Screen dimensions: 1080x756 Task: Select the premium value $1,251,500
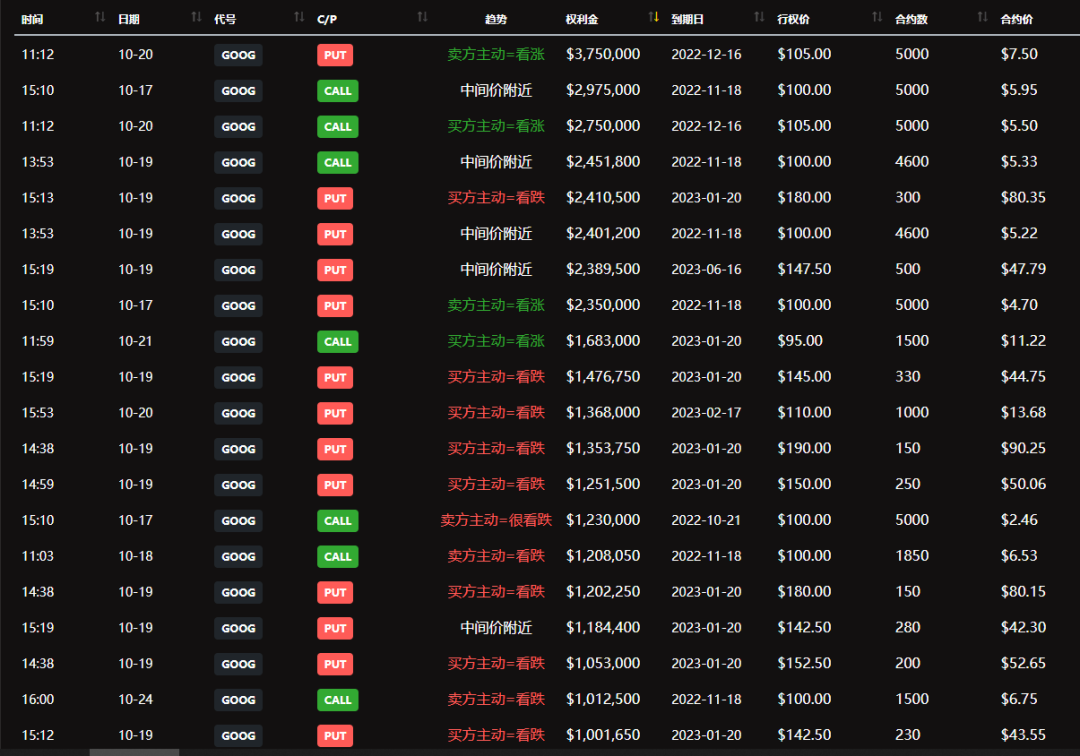(603, 483)
